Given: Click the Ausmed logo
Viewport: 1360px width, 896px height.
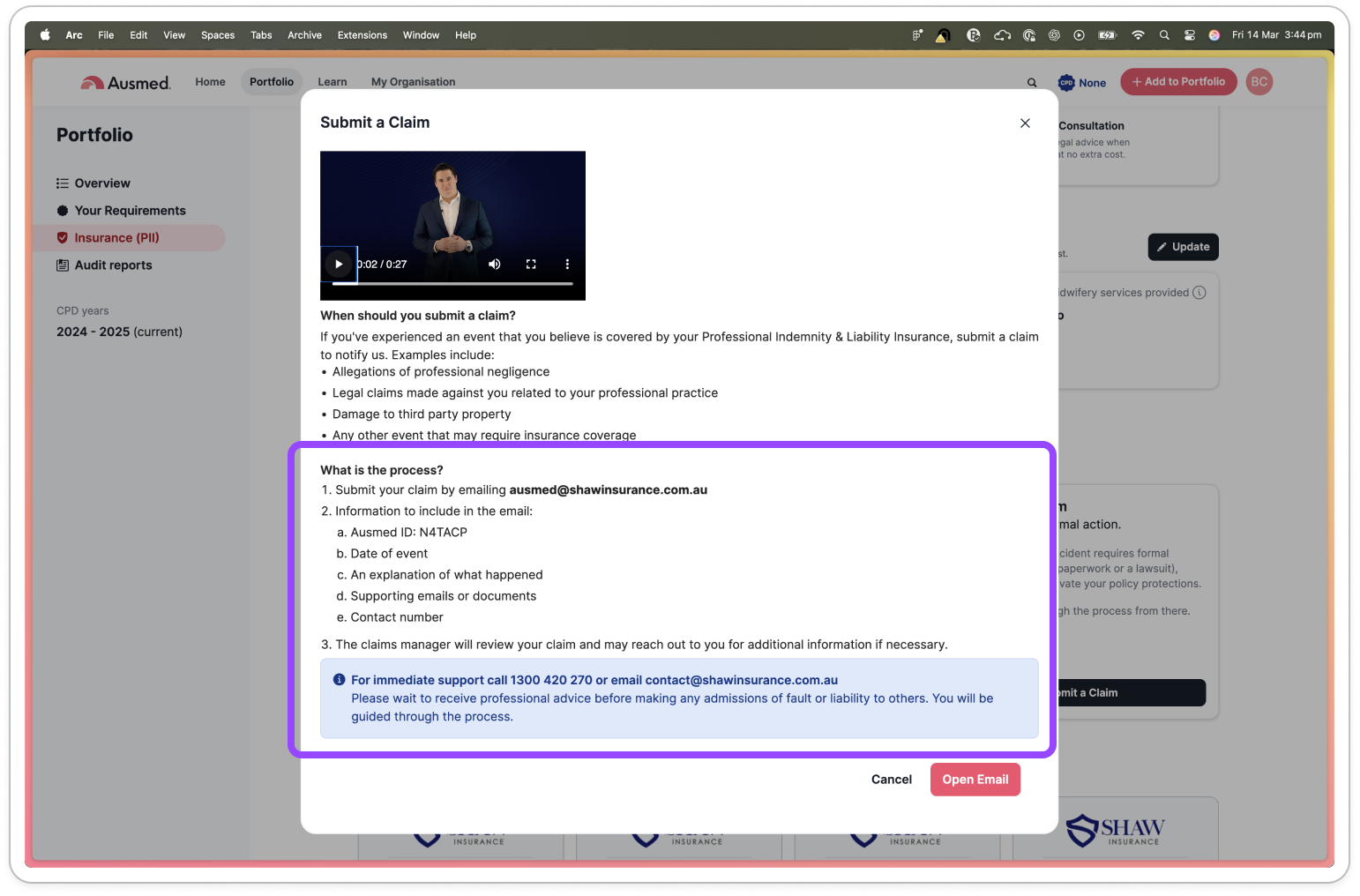Looking at the screenshot, I should [125, 82].
